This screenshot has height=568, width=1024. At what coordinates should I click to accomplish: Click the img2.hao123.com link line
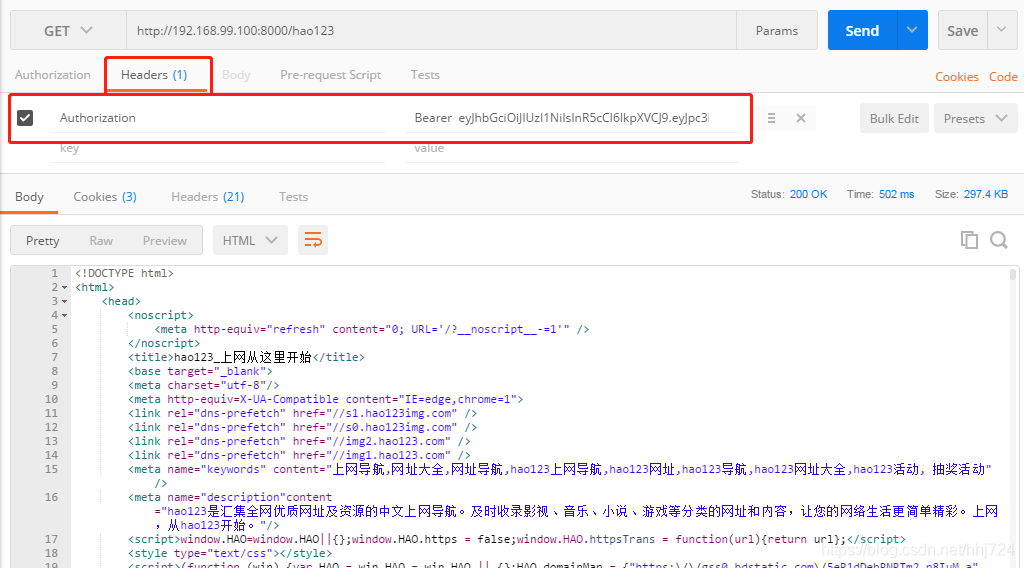point(299,442)
